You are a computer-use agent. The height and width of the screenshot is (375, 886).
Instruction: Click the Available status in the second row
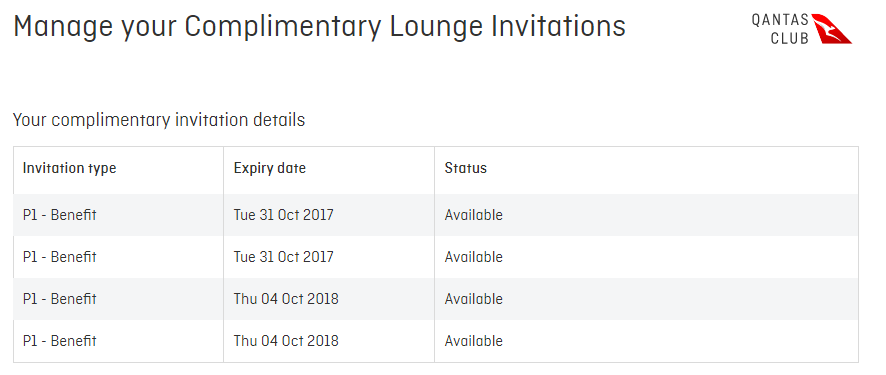point(474,257)
